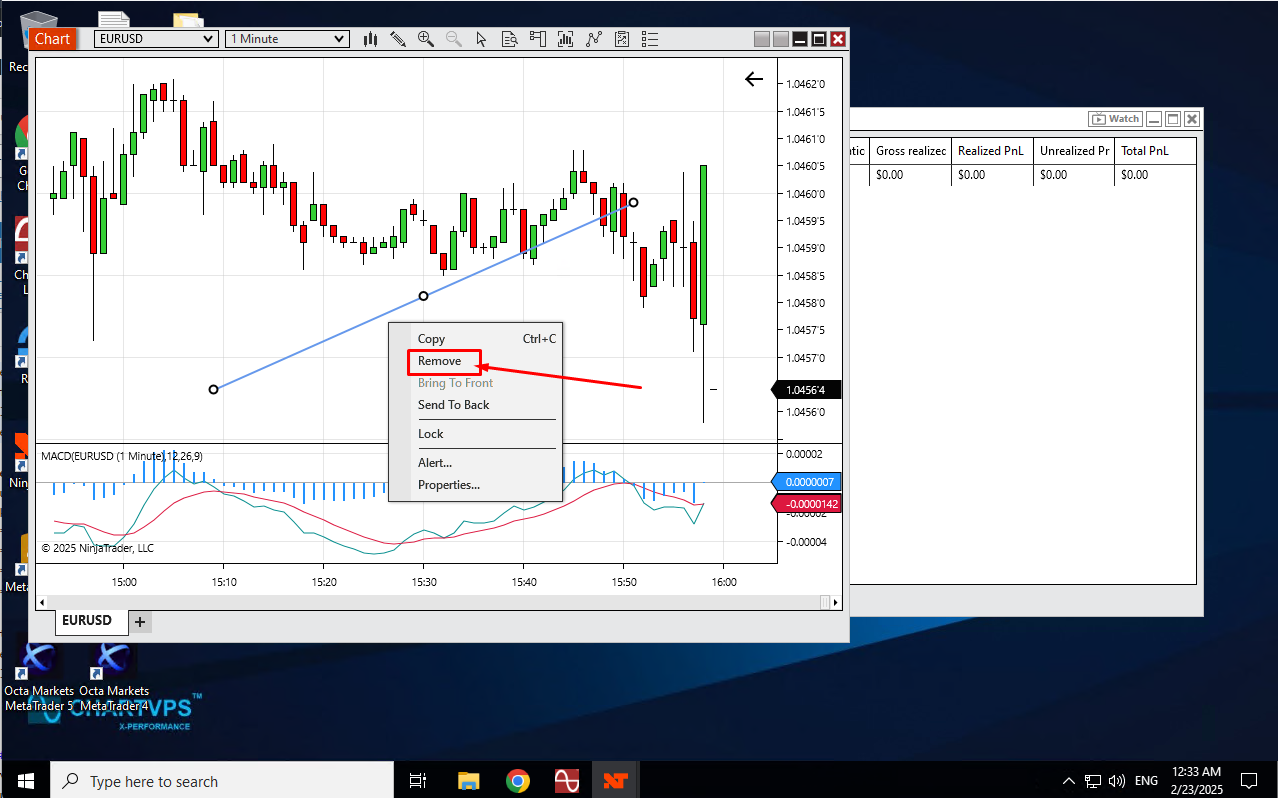Click the Zoom In magnifier icon
This screenshot has width=1278, height=798.
click(x=426, y=39)
